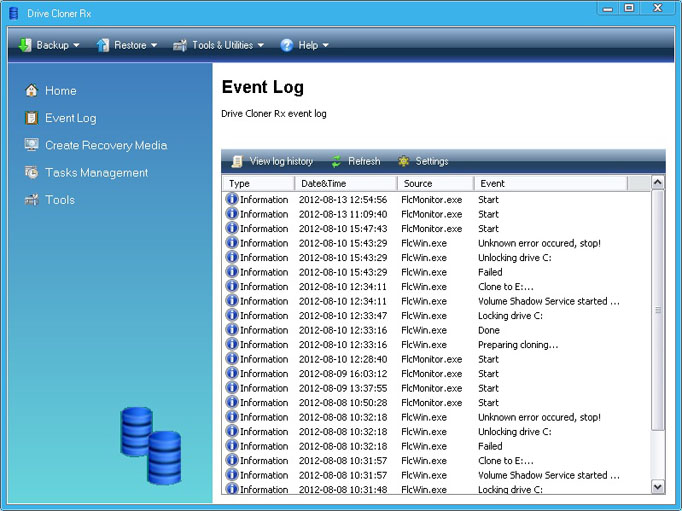Click the Tasks Management clock icon
Screen dimensions: 682x511
[31, 172]
